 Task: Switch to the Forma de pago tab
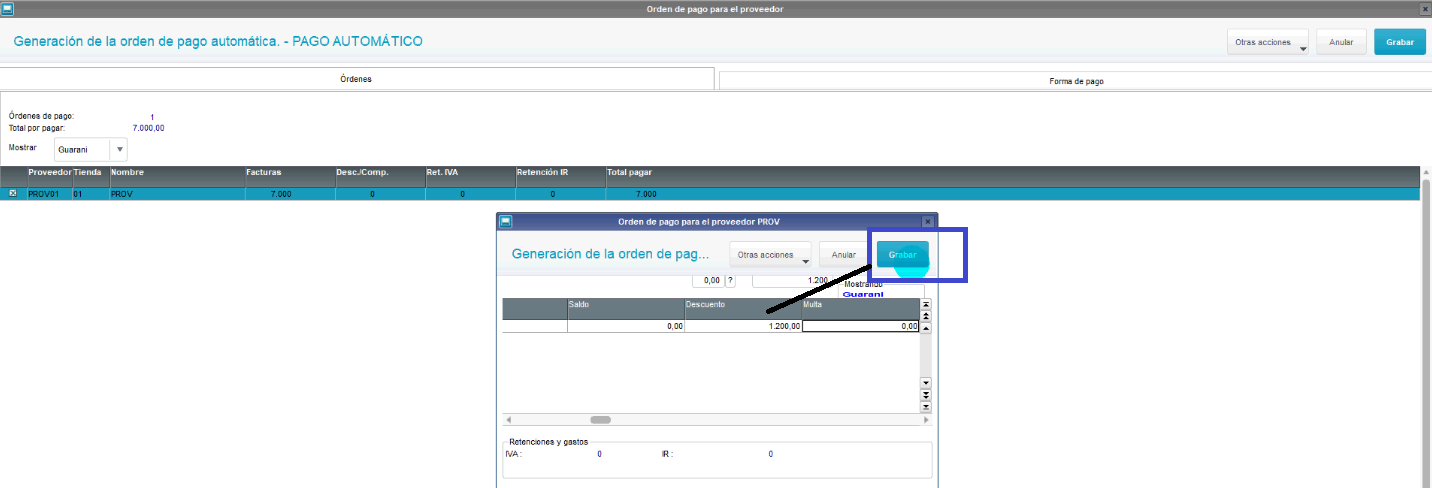pos(1076,80)
